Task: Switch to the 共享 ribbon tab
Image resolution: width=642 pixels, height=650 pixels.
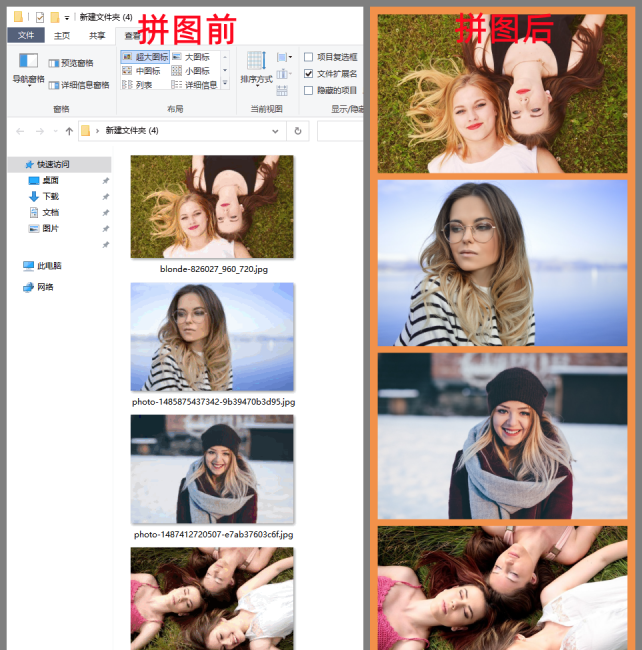Action: (x=97, y=36)
